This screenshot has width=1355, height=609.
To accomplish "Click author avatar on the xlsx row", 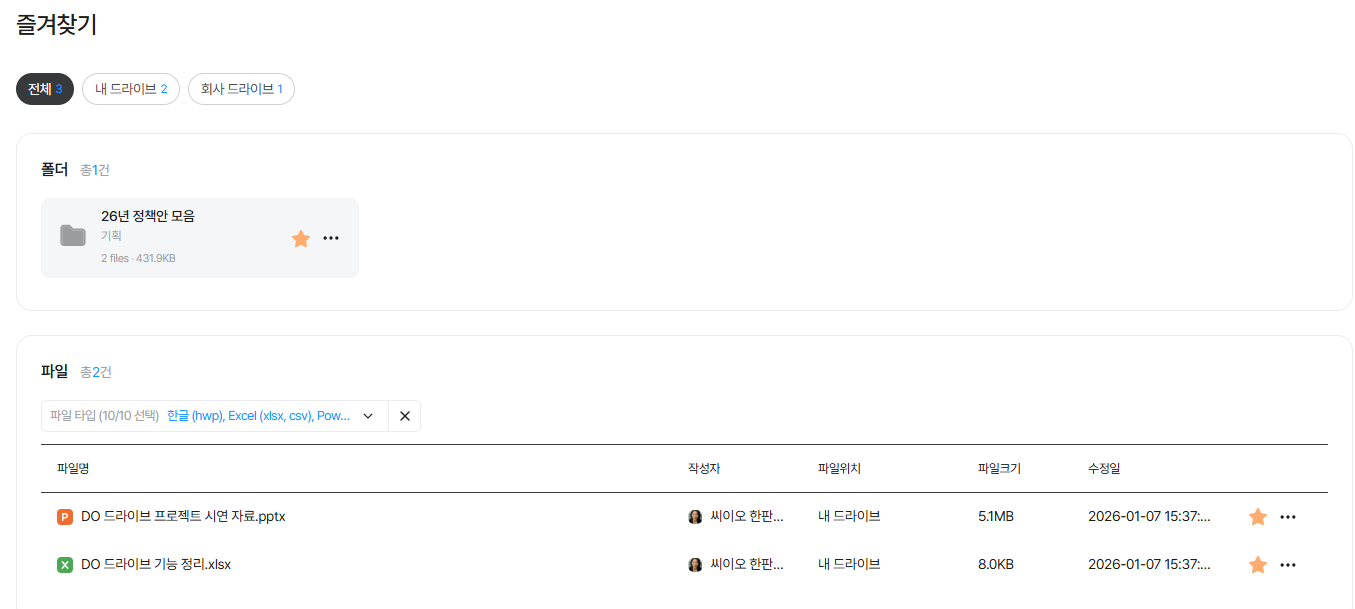I will click(x=695, y=565).
